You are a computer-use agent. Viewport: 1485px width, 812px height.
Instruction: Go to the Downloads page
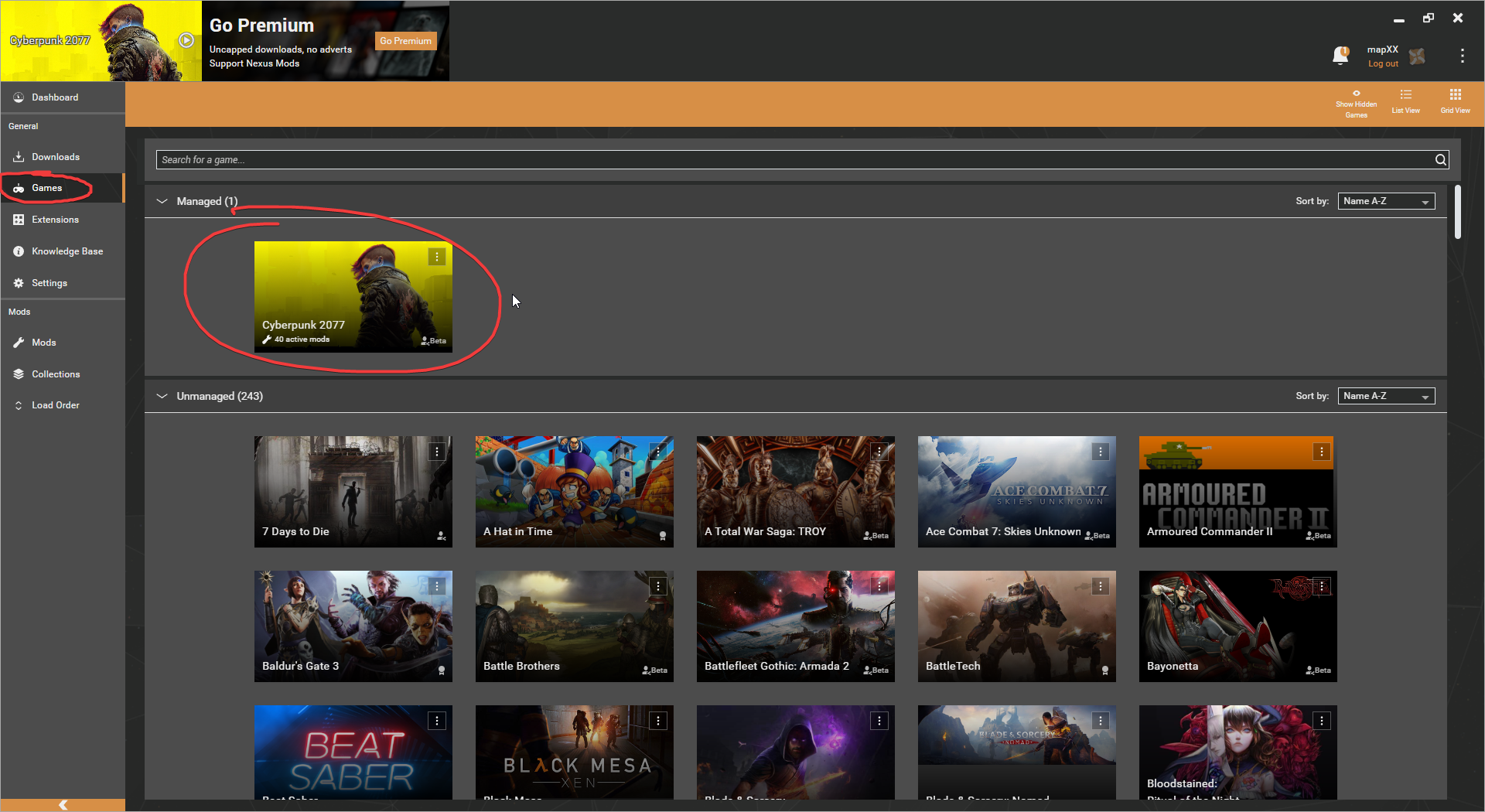62,157
